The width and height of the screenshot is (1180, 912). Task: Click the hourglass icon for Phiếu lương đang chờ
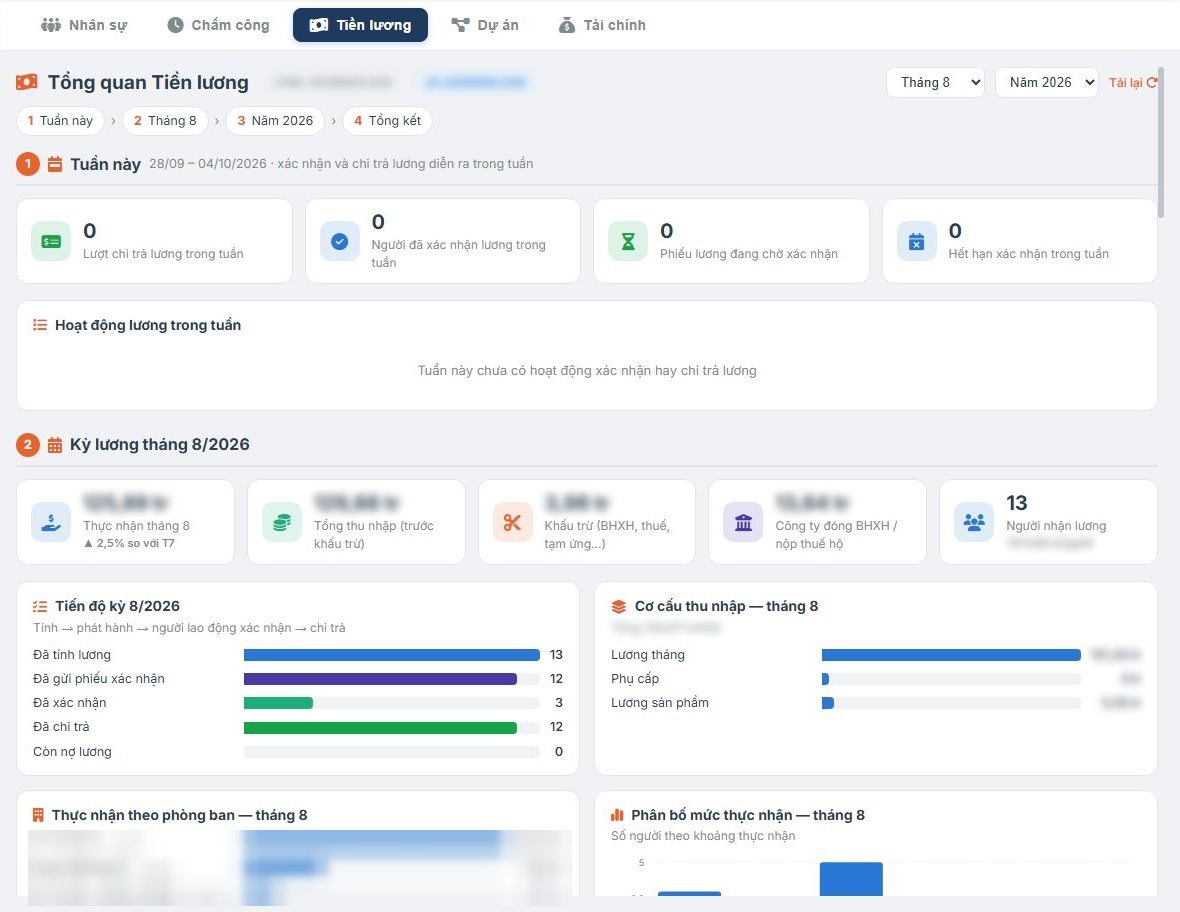(x=628, y=242)
